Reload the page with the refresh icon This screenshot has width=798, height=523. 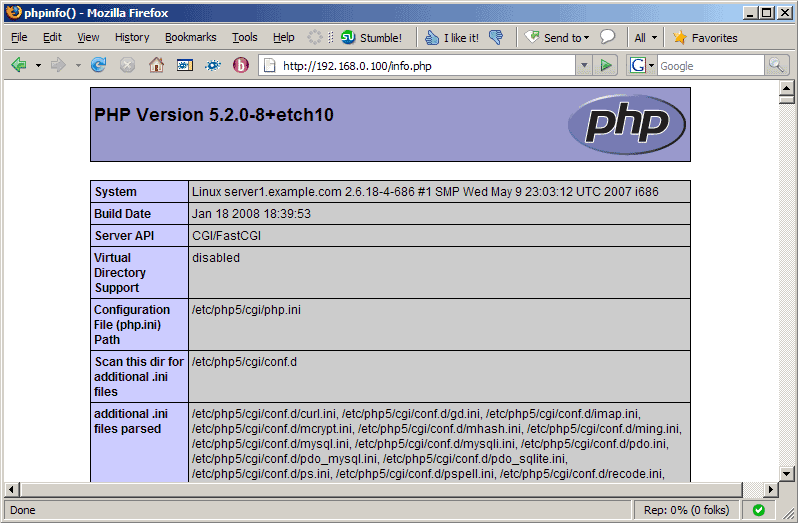coord(98,65)
